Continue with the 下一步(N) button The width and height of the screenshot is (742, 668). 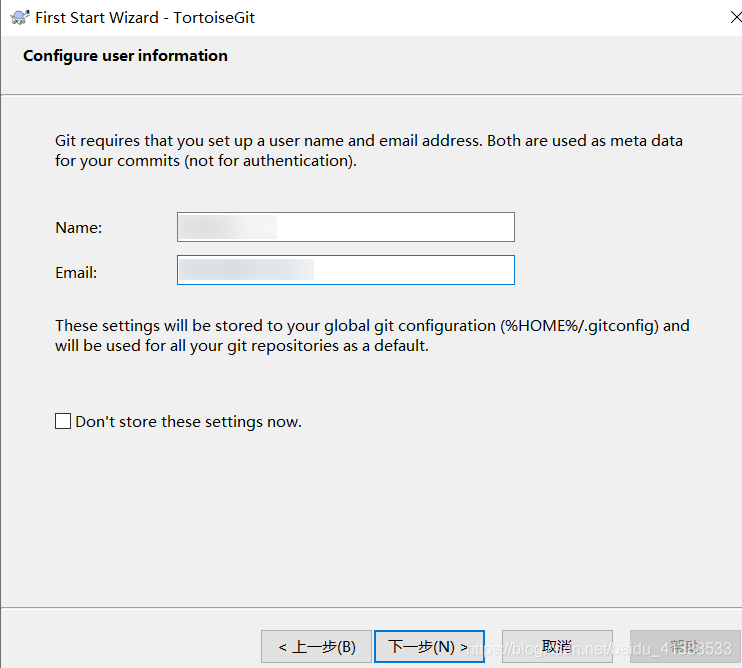tap(429, 646)
